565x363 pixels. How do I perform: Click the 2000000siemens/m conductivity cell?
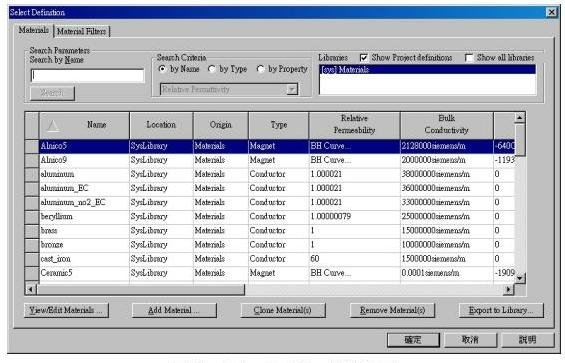[447, 160]
